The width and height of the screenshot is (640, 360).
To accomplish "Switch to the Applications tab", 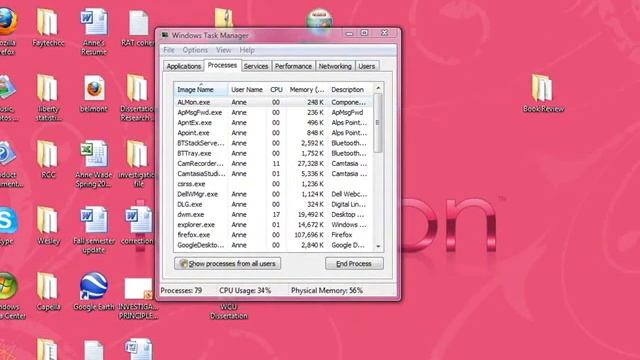I will coord(184,66).
